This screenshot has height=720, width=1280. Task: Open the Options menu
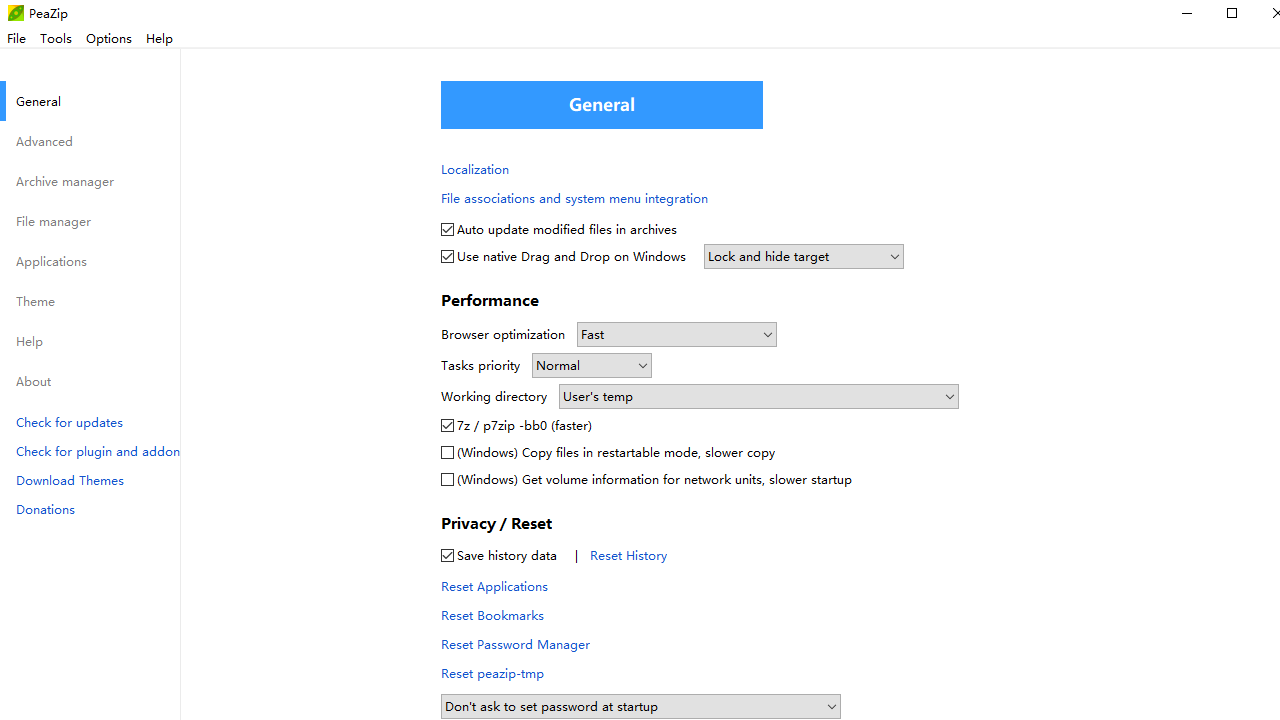coord(108,39)
